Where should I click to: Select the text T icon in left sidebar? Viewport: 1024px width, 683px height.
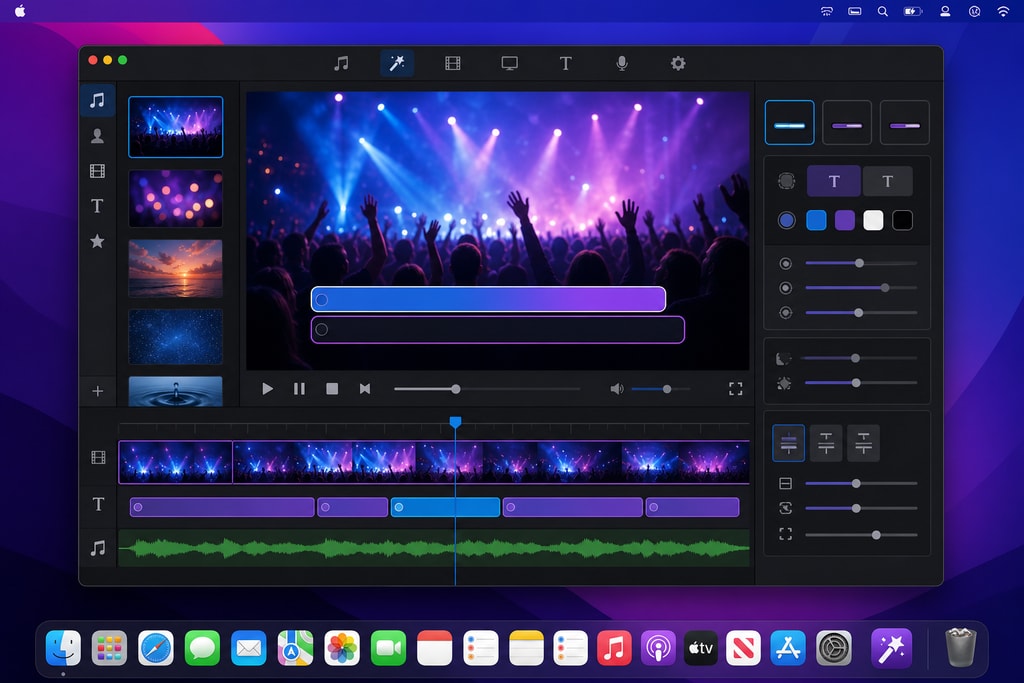(97, 206)
